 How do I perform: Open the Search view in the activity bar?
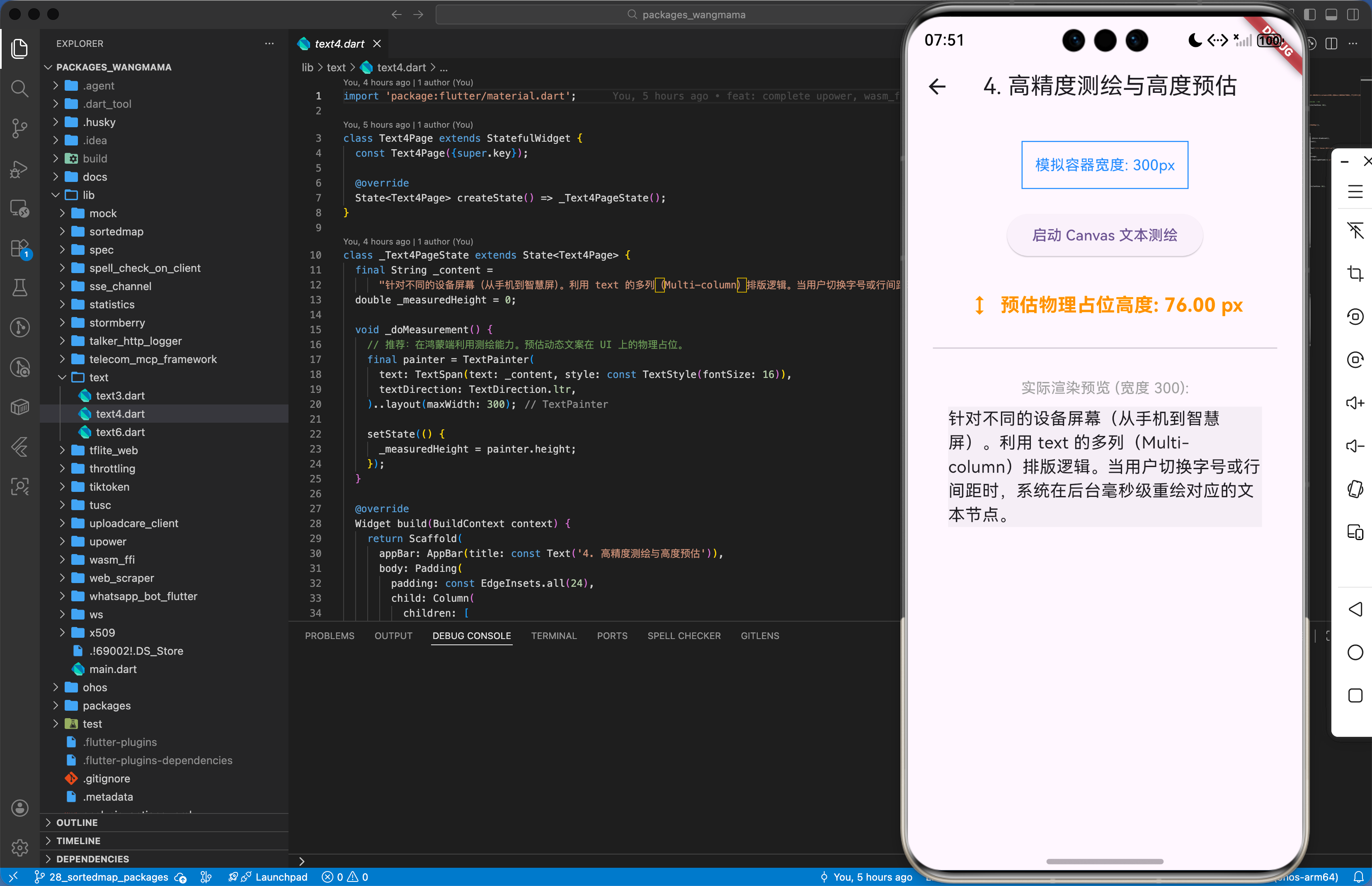pyautogui.click(x=19, y=89)
